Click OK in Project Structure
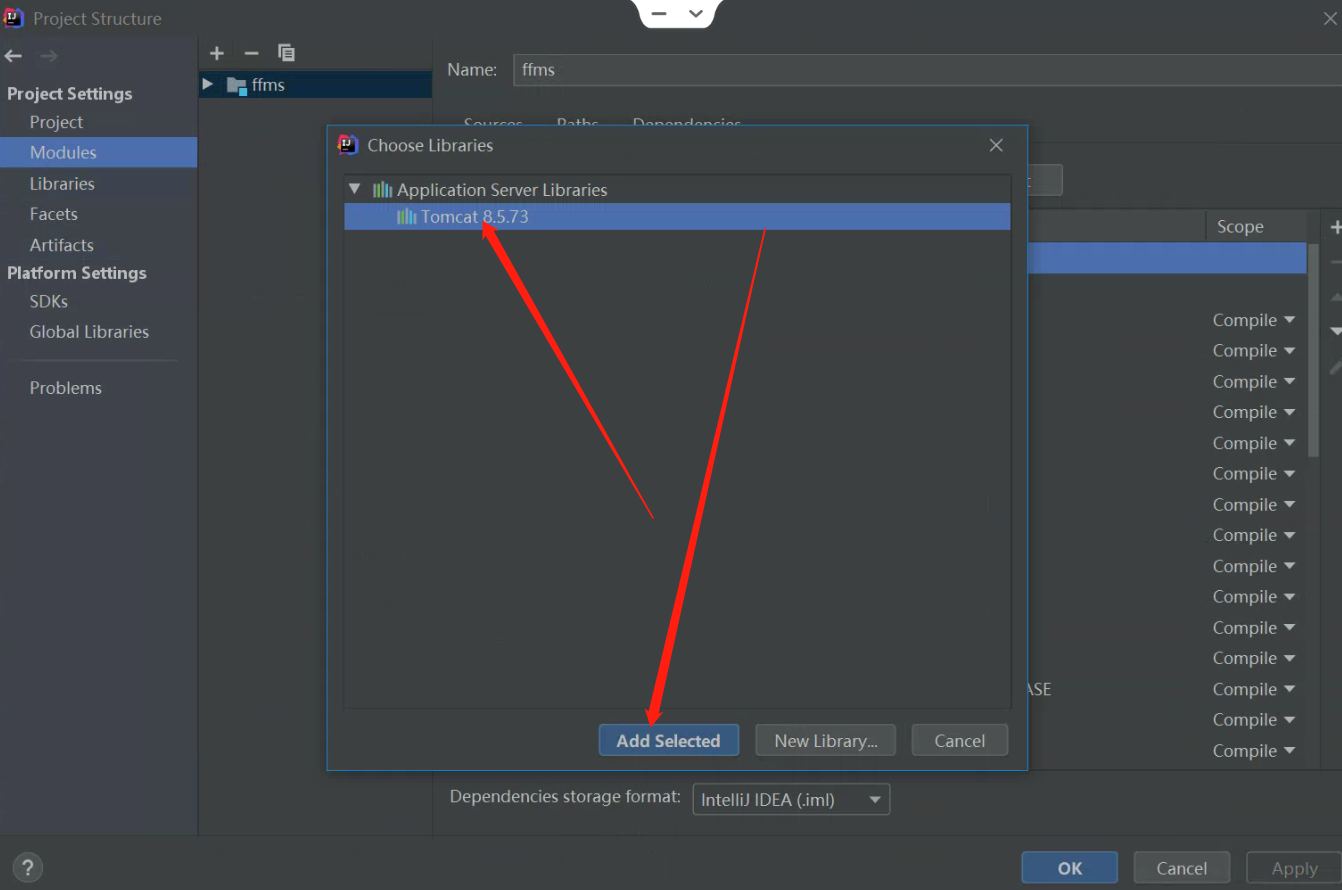This screenshot has height=890, width=1342. 1069,868
